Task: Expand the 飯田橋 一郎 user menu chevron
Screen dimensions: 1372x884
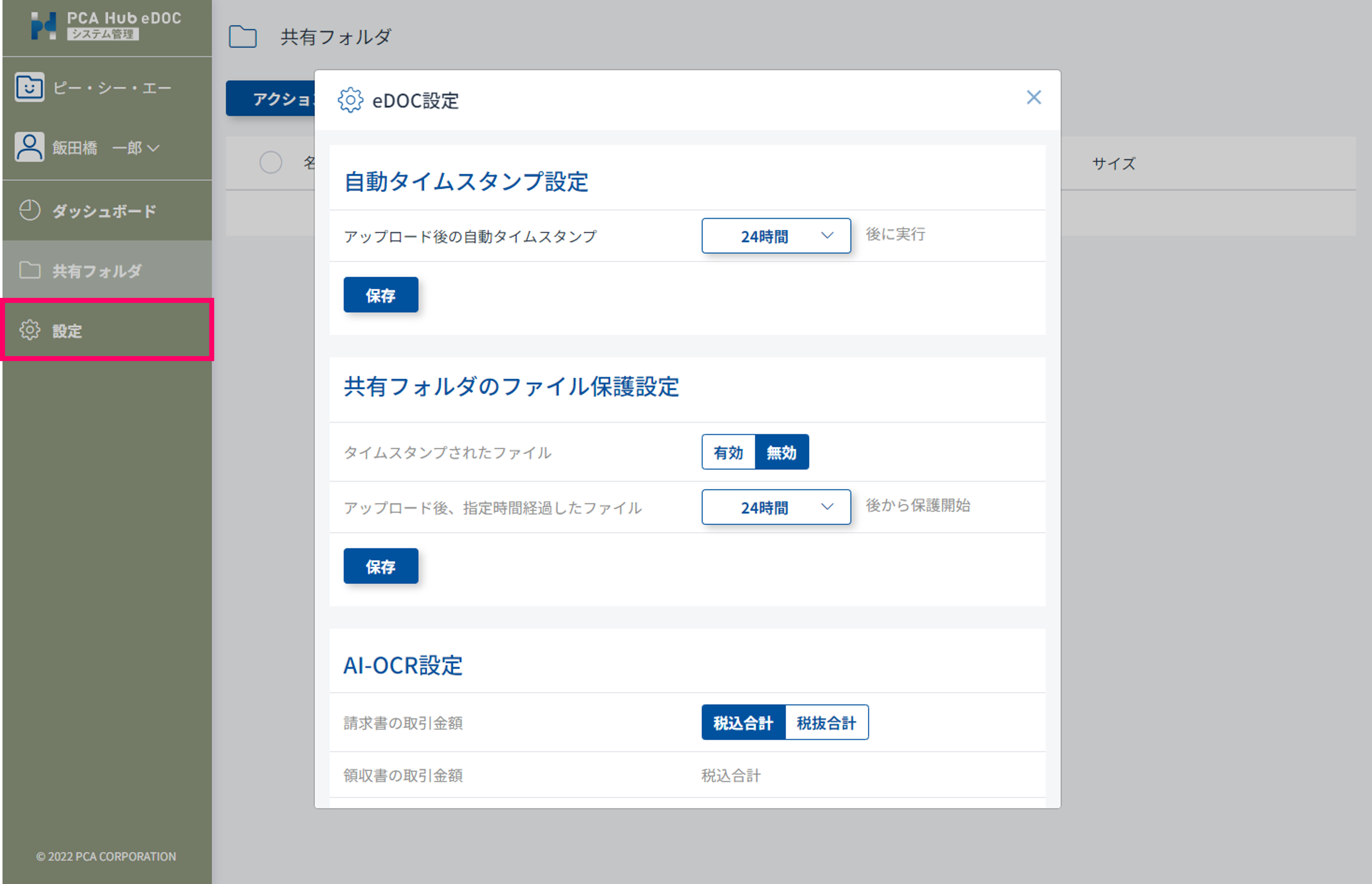Action: 153,148
